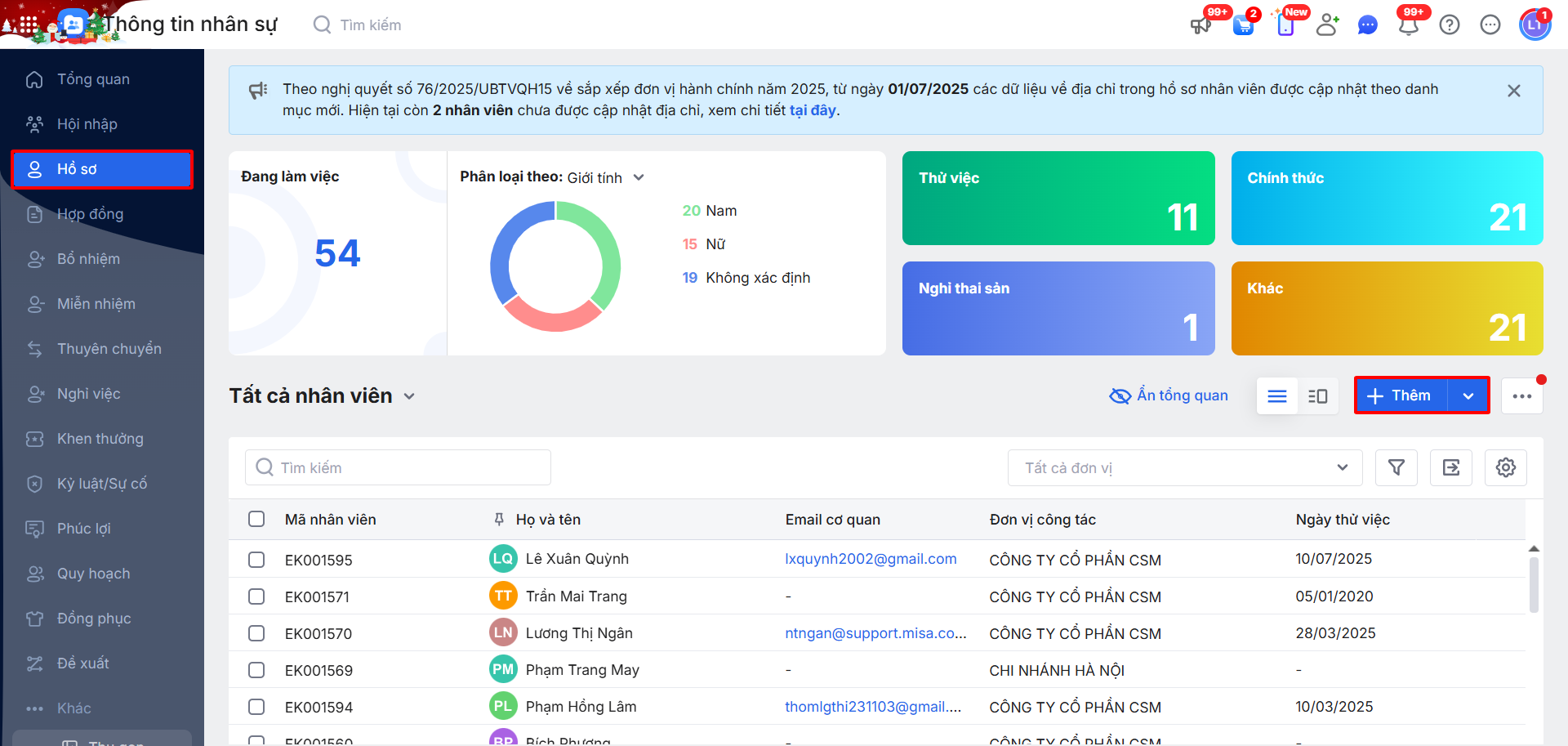Tick the checkbox for employee EK001595

tap(256, 560)
